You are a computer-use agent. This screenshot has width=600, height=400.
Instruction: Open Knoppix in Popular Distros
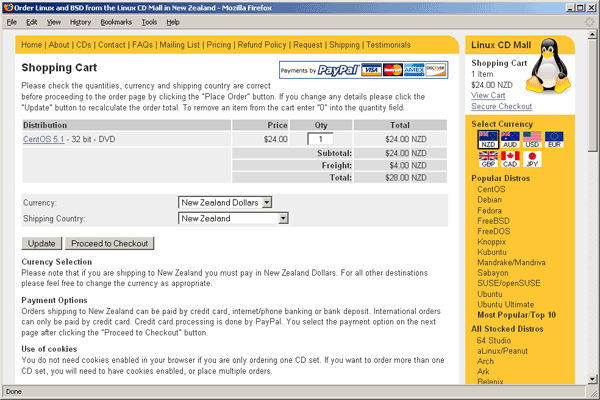(491, 242)
